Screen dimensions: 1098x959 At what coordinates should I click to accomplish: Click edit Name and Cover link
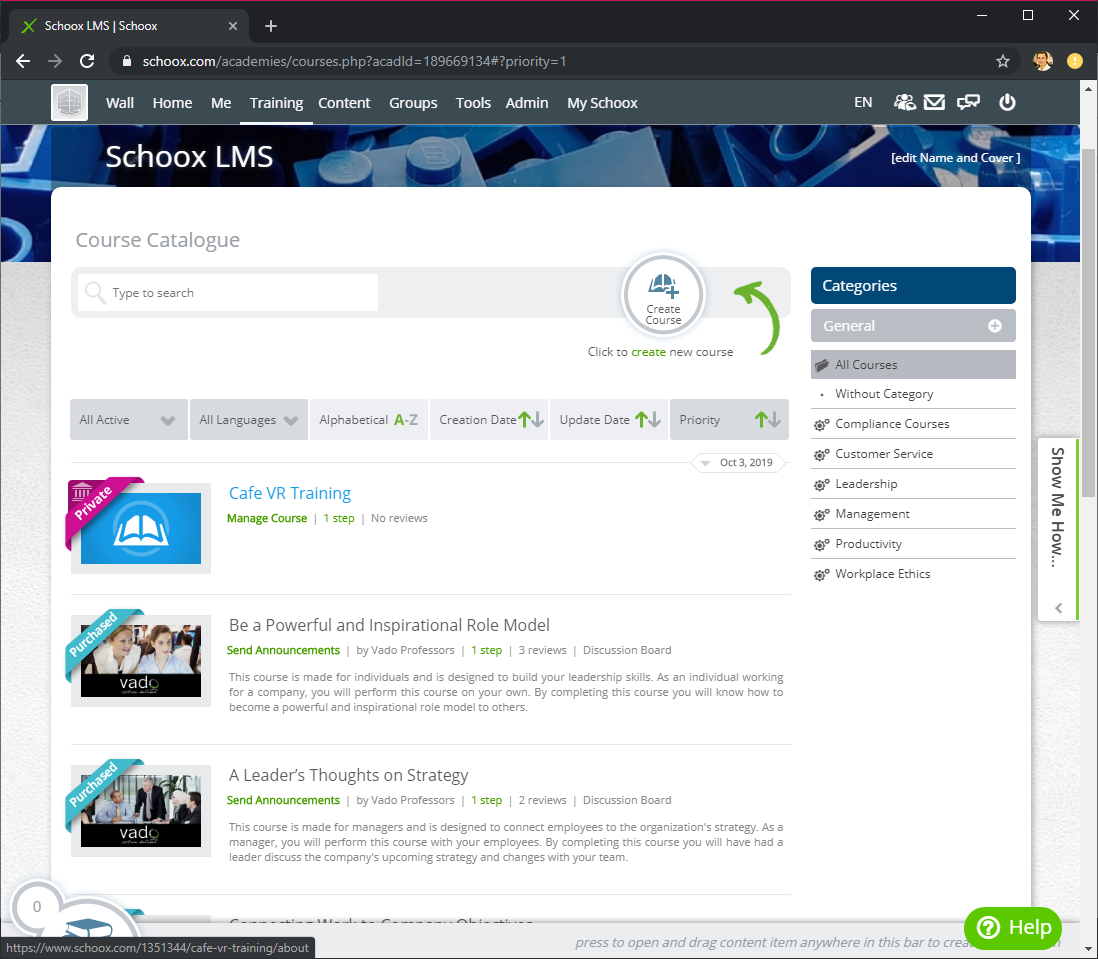coord(955,158)
